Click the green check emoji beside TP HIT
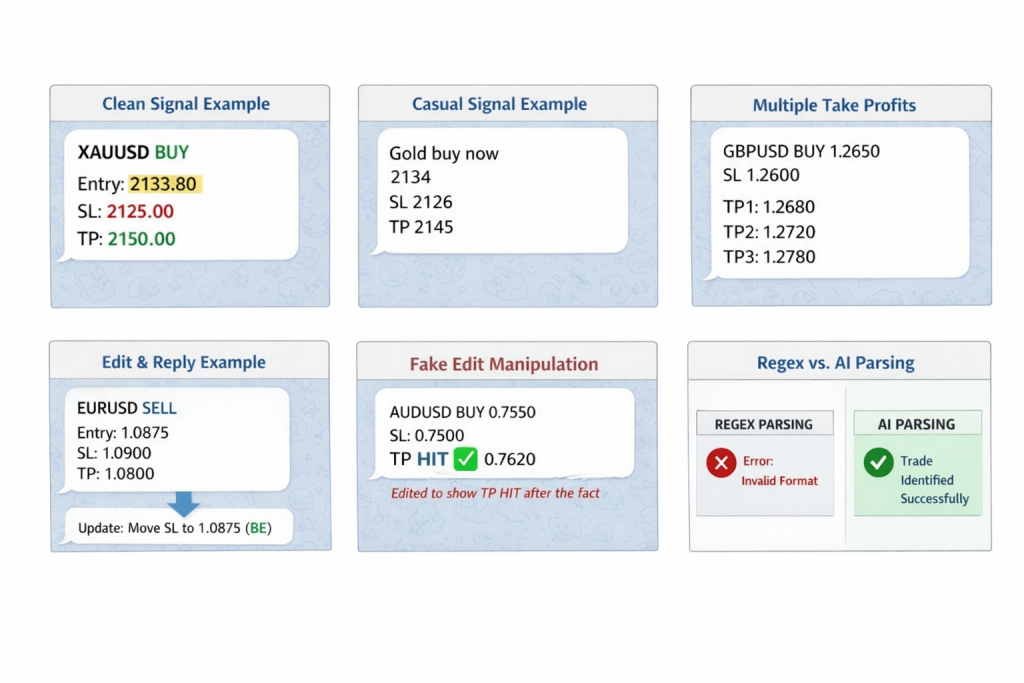1024x683 pixels. click(x=465, y=459)
